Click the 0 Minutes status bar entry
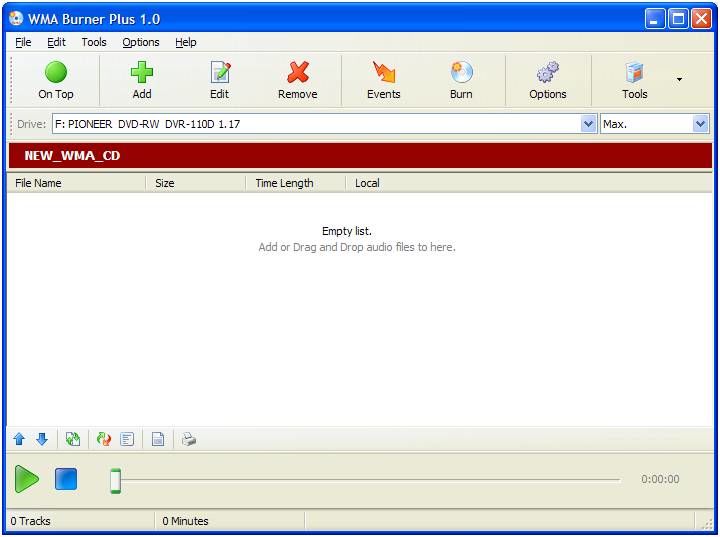 [186, 521]
